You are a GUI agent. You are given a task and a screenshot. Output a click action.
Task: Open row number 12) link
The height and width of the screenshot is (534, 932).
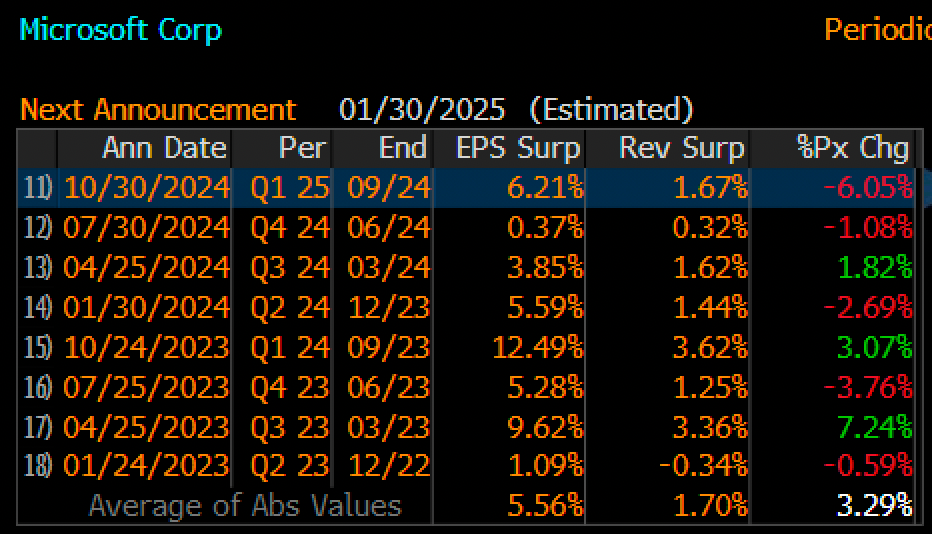(x=37, y=228)
